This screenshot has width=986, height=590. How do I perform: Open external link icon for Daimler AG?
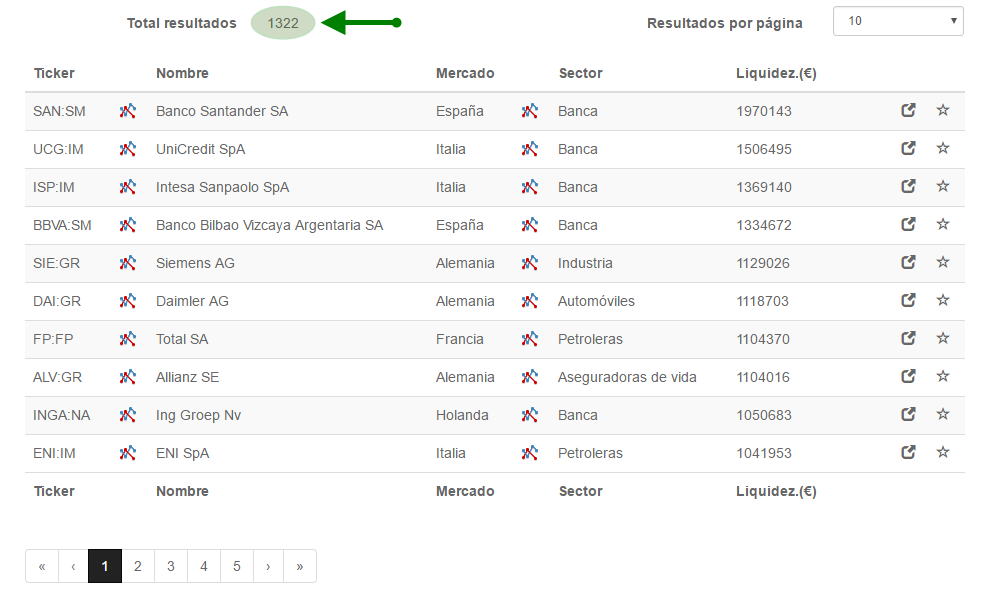tap(908, 301)
